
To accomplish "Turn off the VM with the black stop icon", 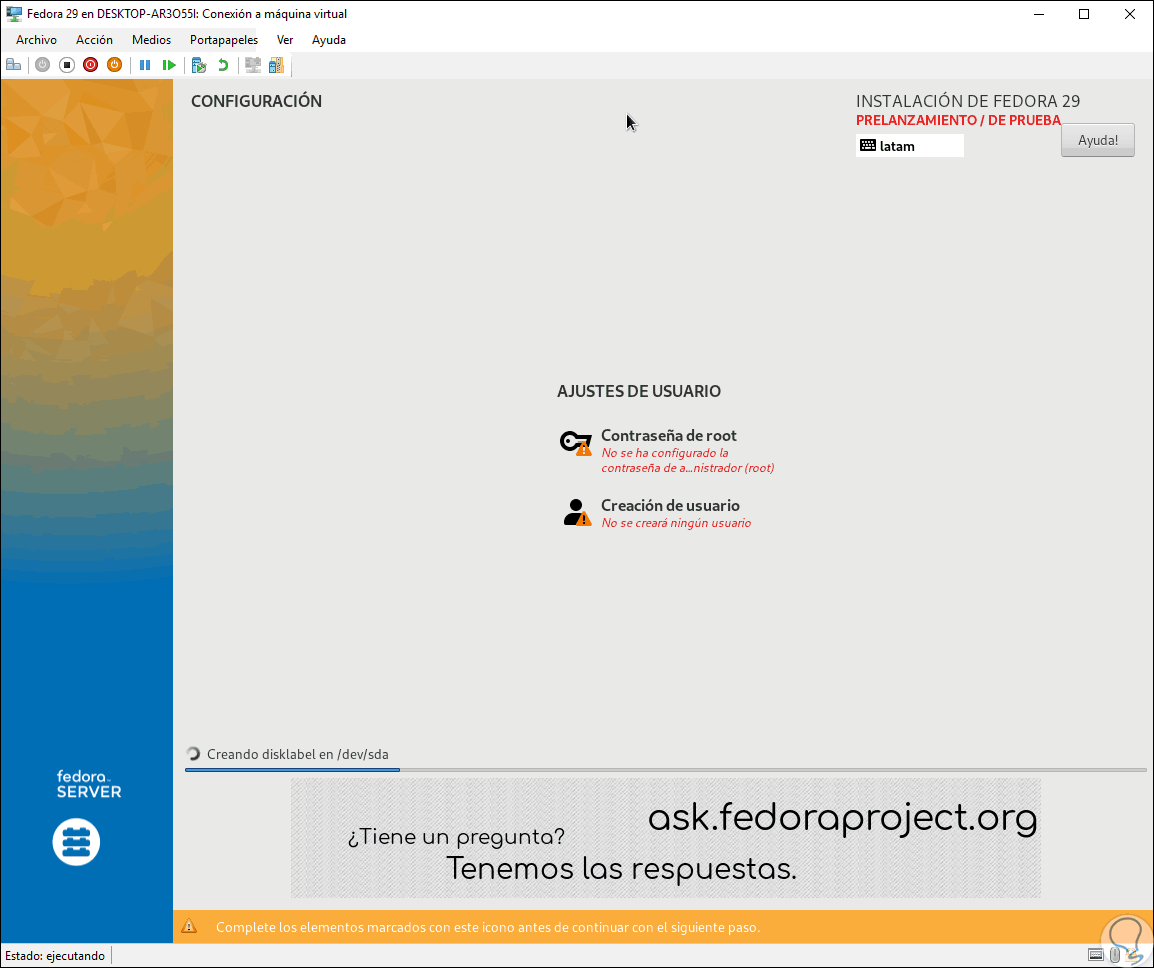I will point(67,65).
